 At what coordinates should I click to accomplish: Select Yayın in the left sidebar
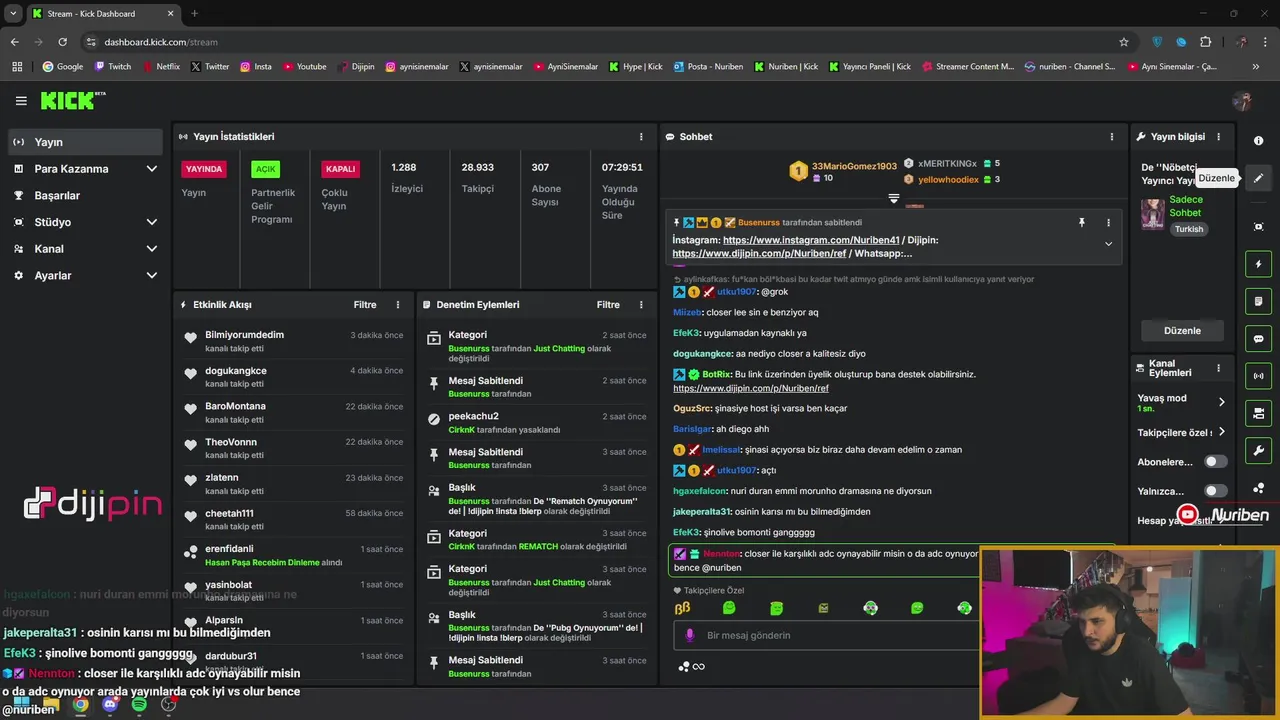[x=85, y=142]
